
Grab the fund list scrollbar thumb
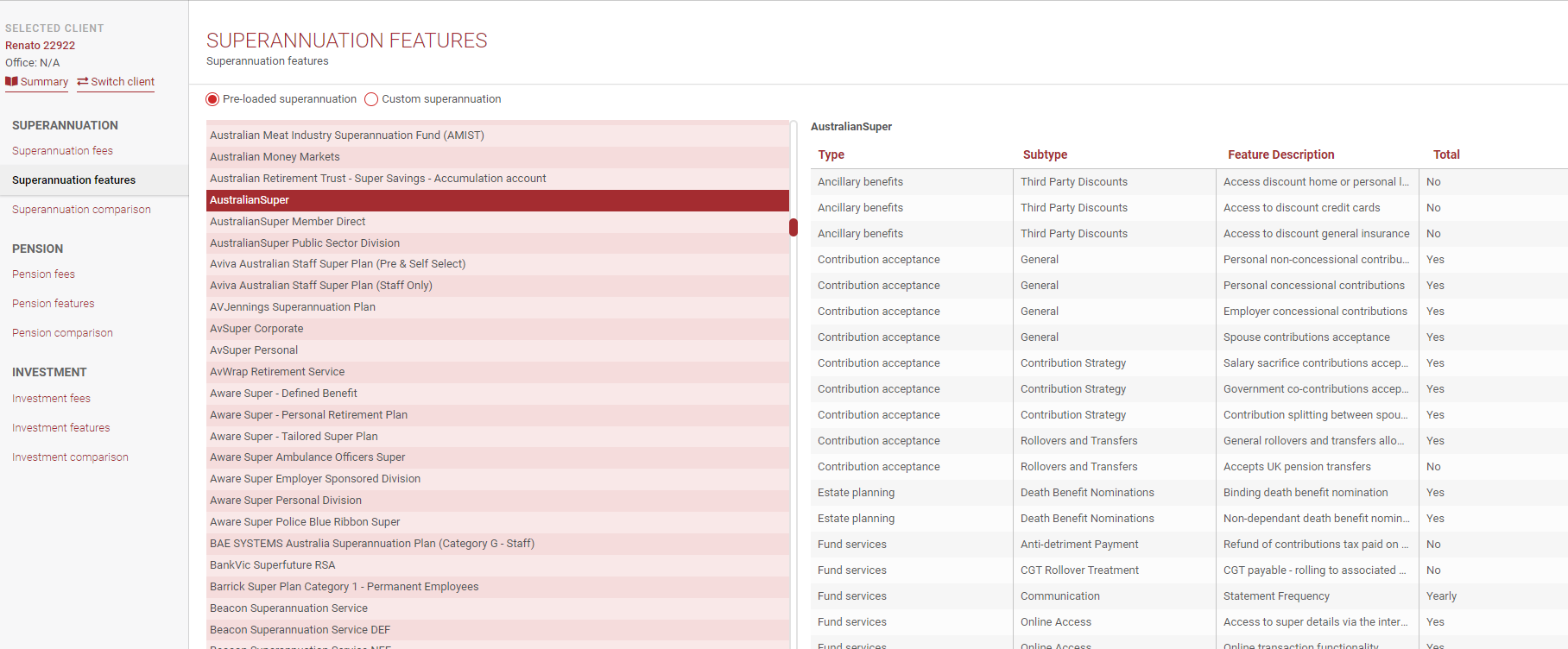click(793, 228)
